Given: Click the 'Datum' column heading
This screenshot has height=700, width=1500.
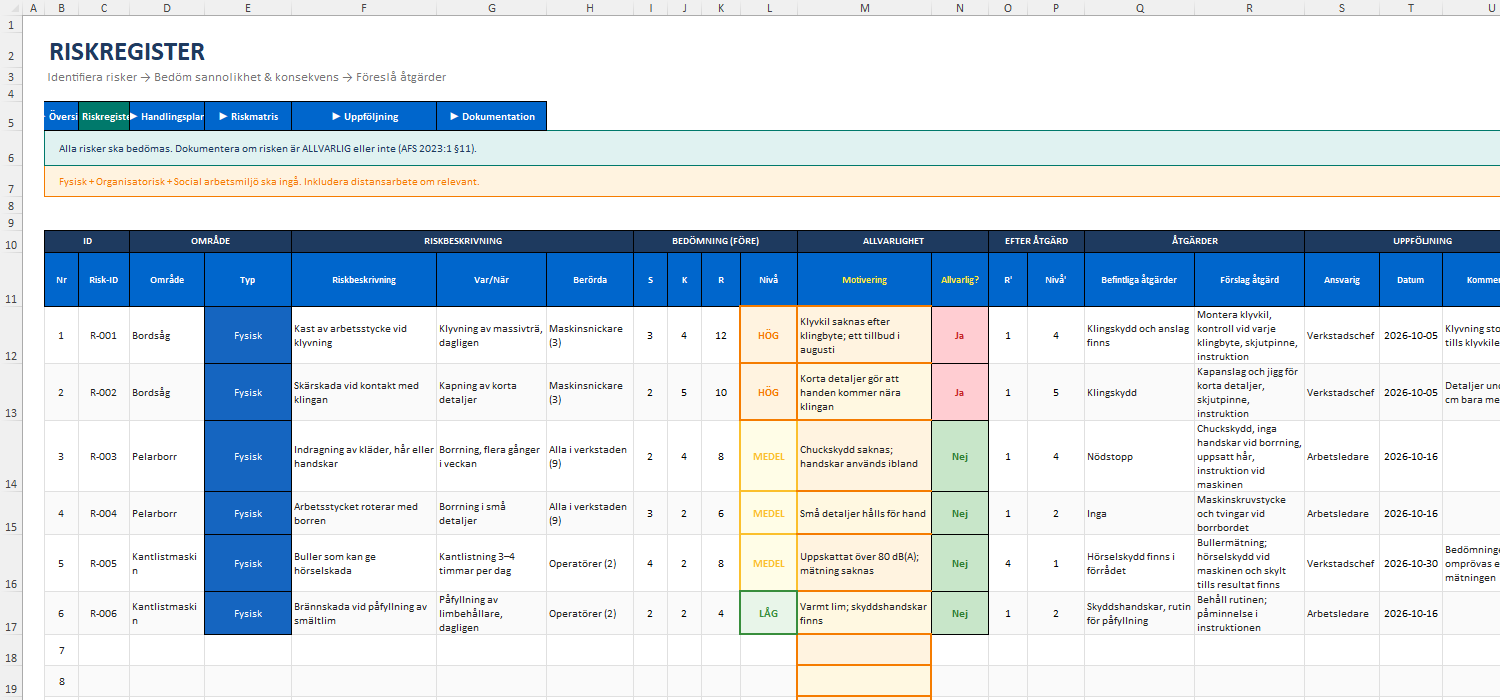Looking at the screenshot, I should tap(1411, 280).
